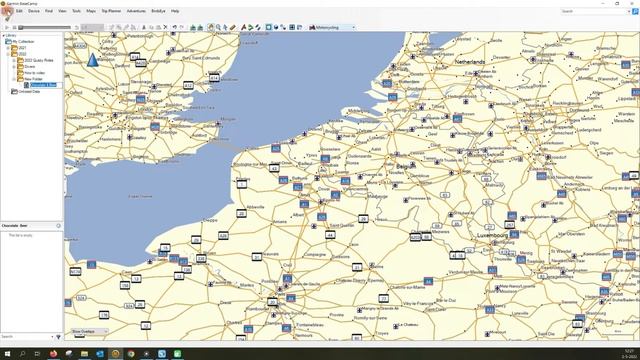Image resolution: width=640 pixels, height=360 pixels.
Task: Click the Netherlands label on the map
Action: pyautogui.click(x=470, y=62)
